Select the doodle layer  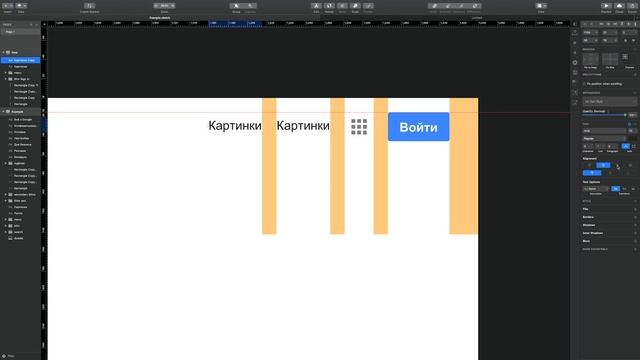[20, 238]
